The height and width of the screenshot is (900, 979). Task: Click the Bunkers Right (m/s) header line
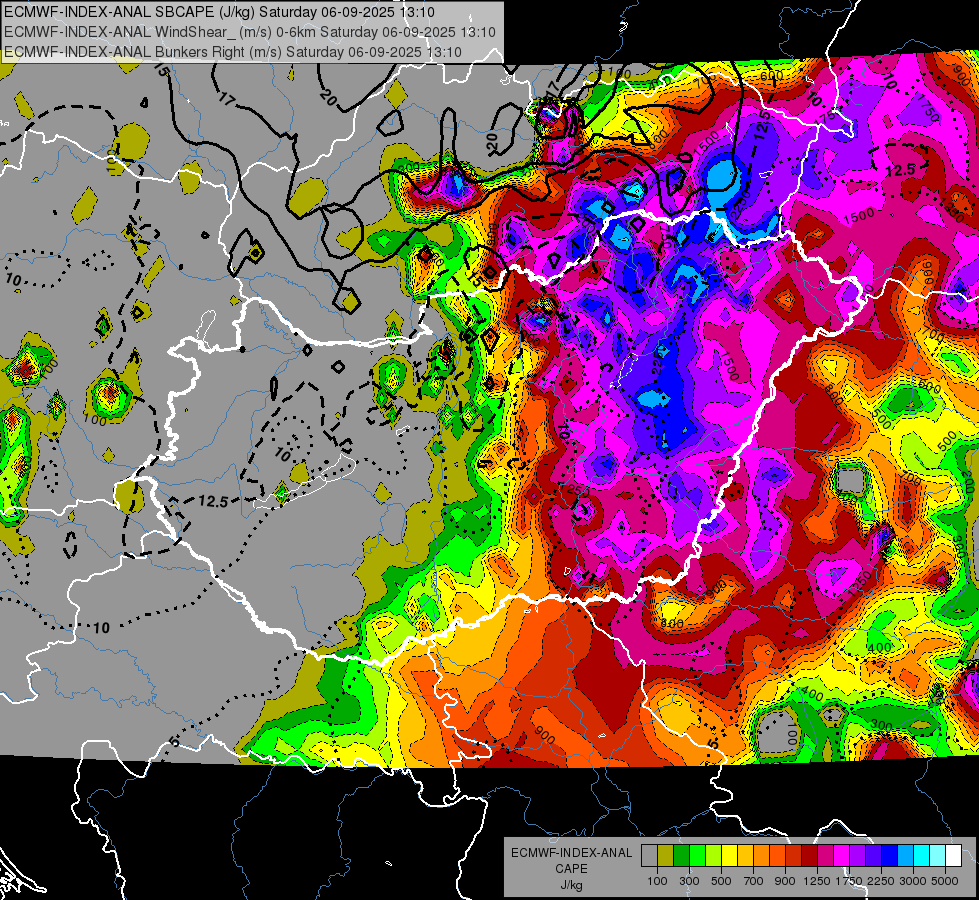(x=233, y=52)
